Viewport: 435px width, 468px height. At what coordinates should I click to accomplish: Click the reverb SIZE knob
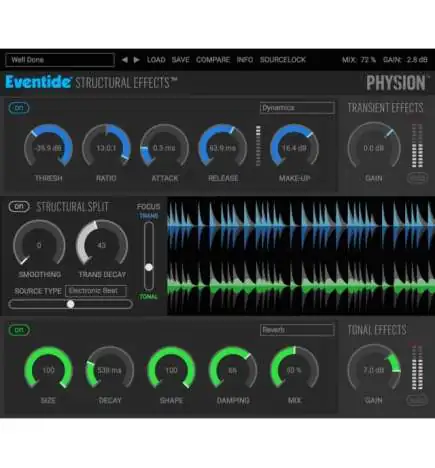coord(48,368)
